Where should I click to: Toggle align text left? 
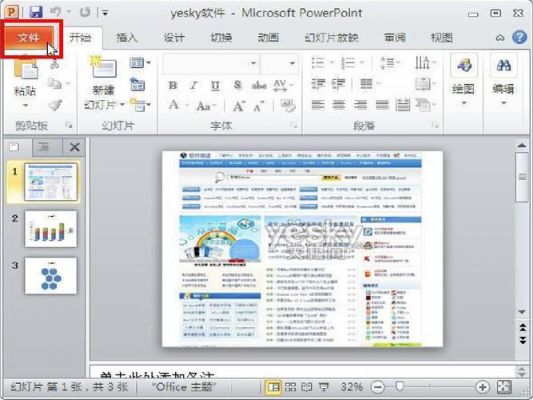click(318, 105)
